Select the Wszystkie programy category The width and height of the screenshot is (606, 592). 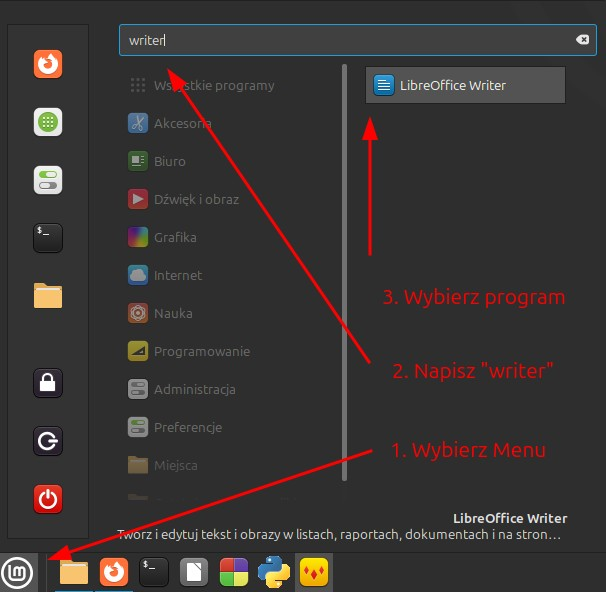coord(213,86)
